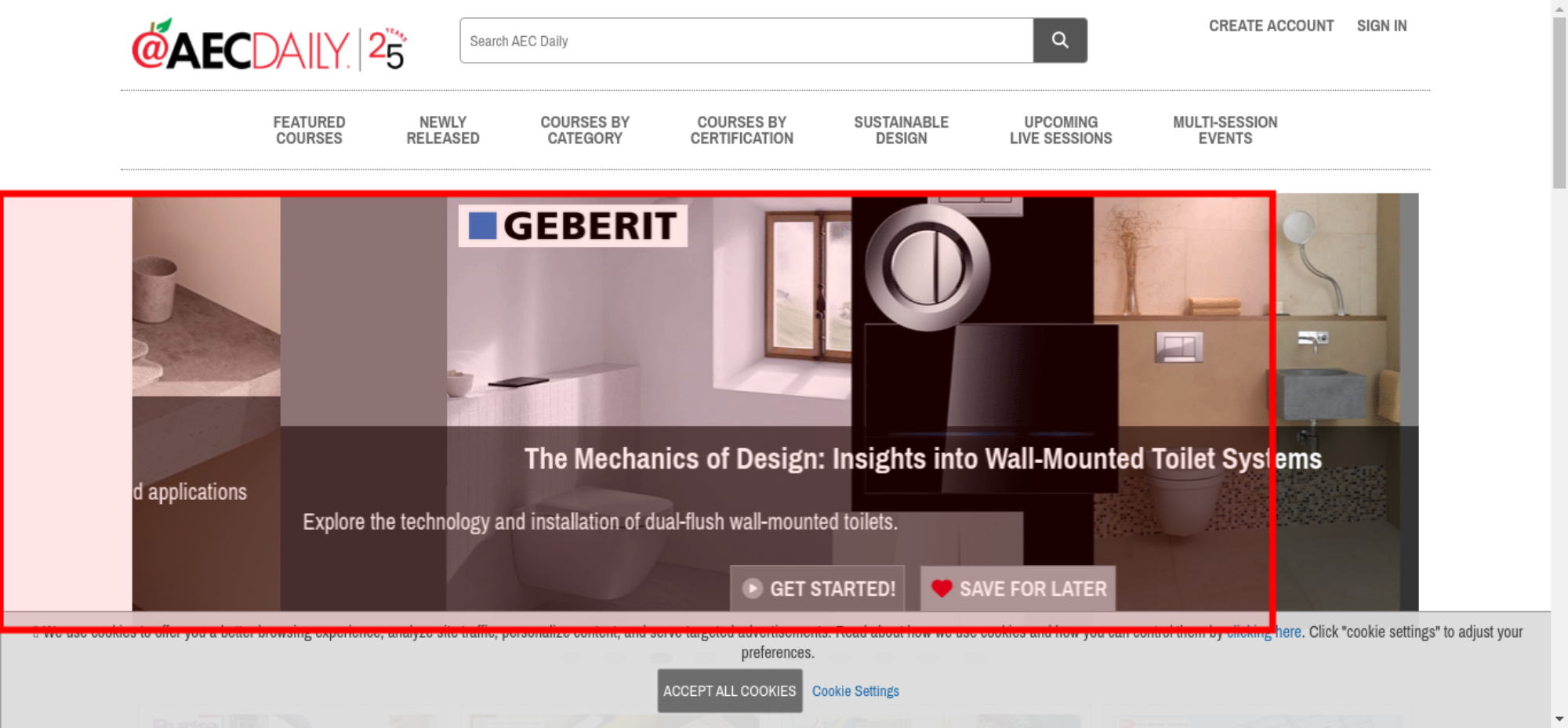Expand Courses by Certification menu
Viewport: 1568px width, 728px height.
742,130
